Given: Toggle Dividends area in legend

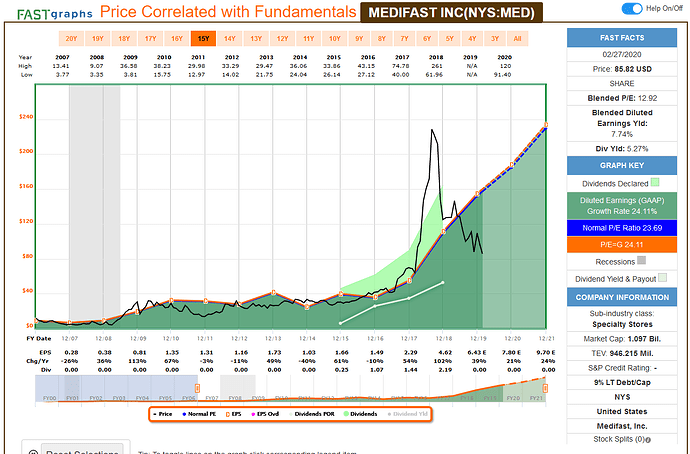Looking at the screenshot, I should click(360, 414).
